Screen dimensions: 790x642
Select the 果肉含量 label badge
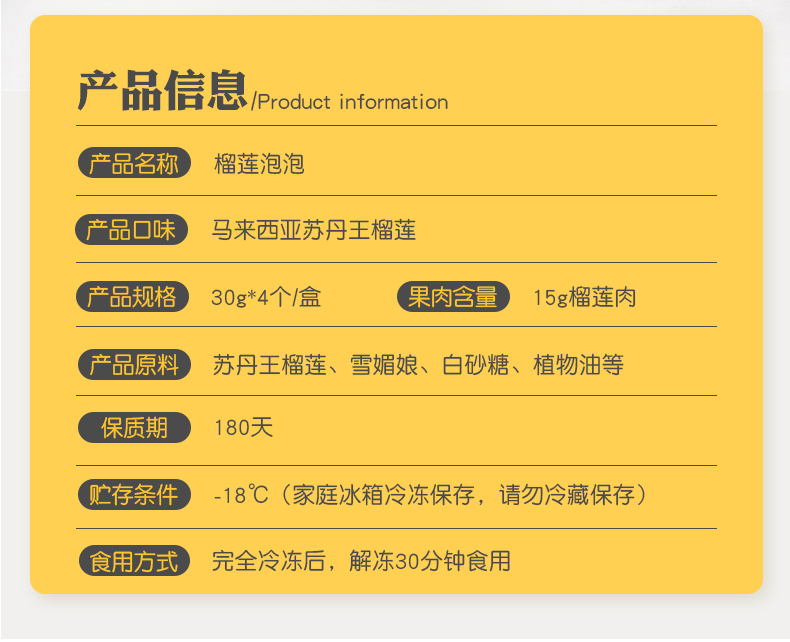click(x=453, y=297)
